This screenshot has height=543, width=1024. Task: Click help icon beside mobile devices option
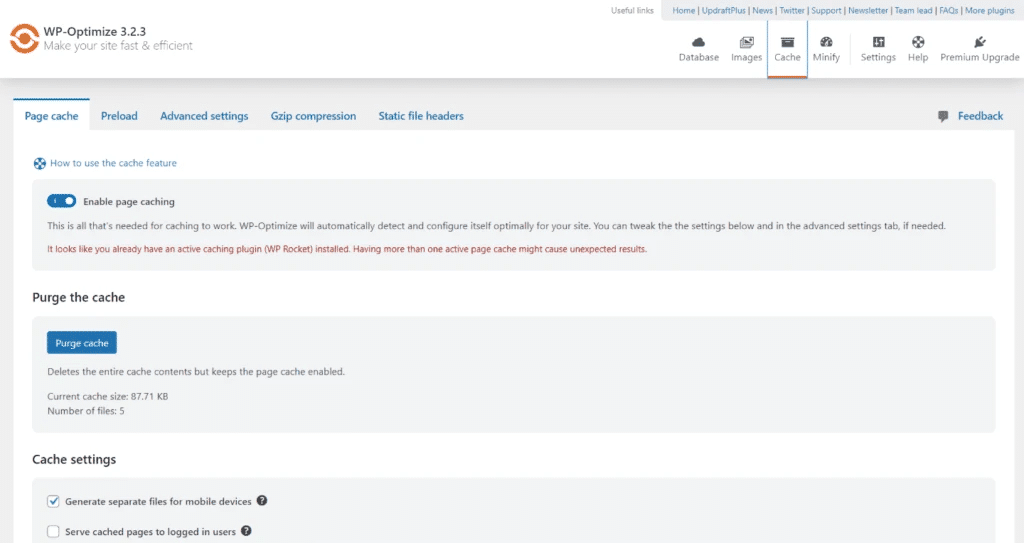(x=262, y=500)
